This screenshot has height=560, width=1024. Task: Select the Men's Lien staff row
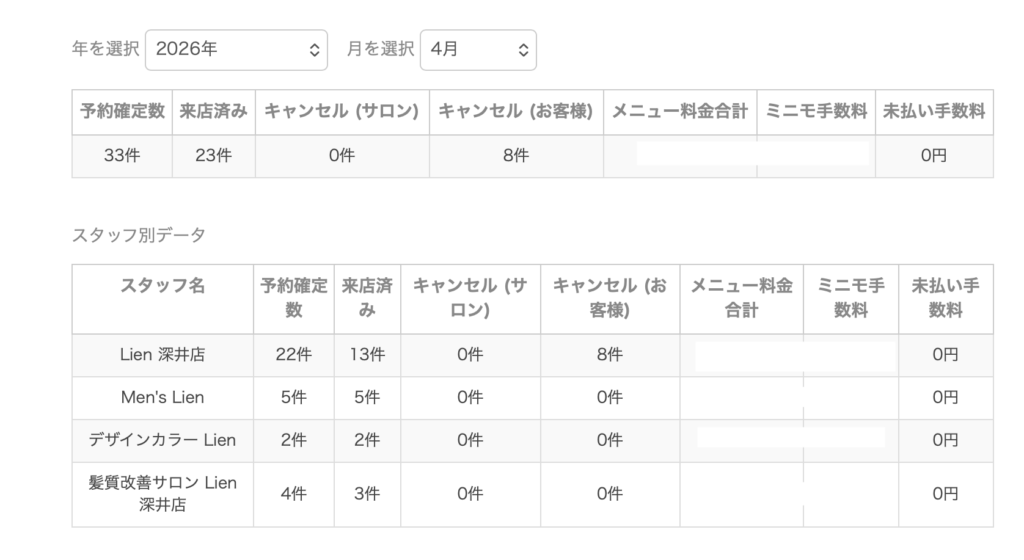pyautogui.click(x=163, y=398)
